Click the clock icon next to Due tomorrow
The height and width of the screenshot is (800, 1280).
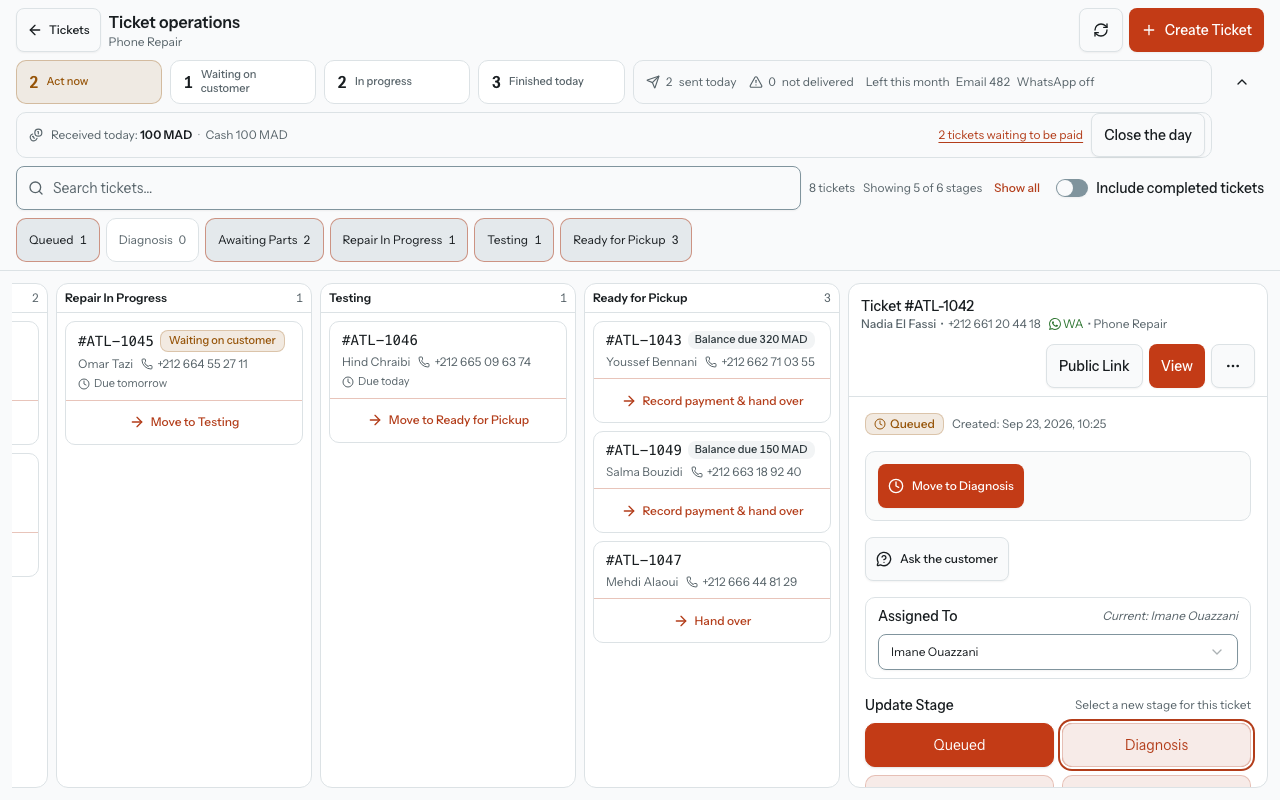[84, 384]
